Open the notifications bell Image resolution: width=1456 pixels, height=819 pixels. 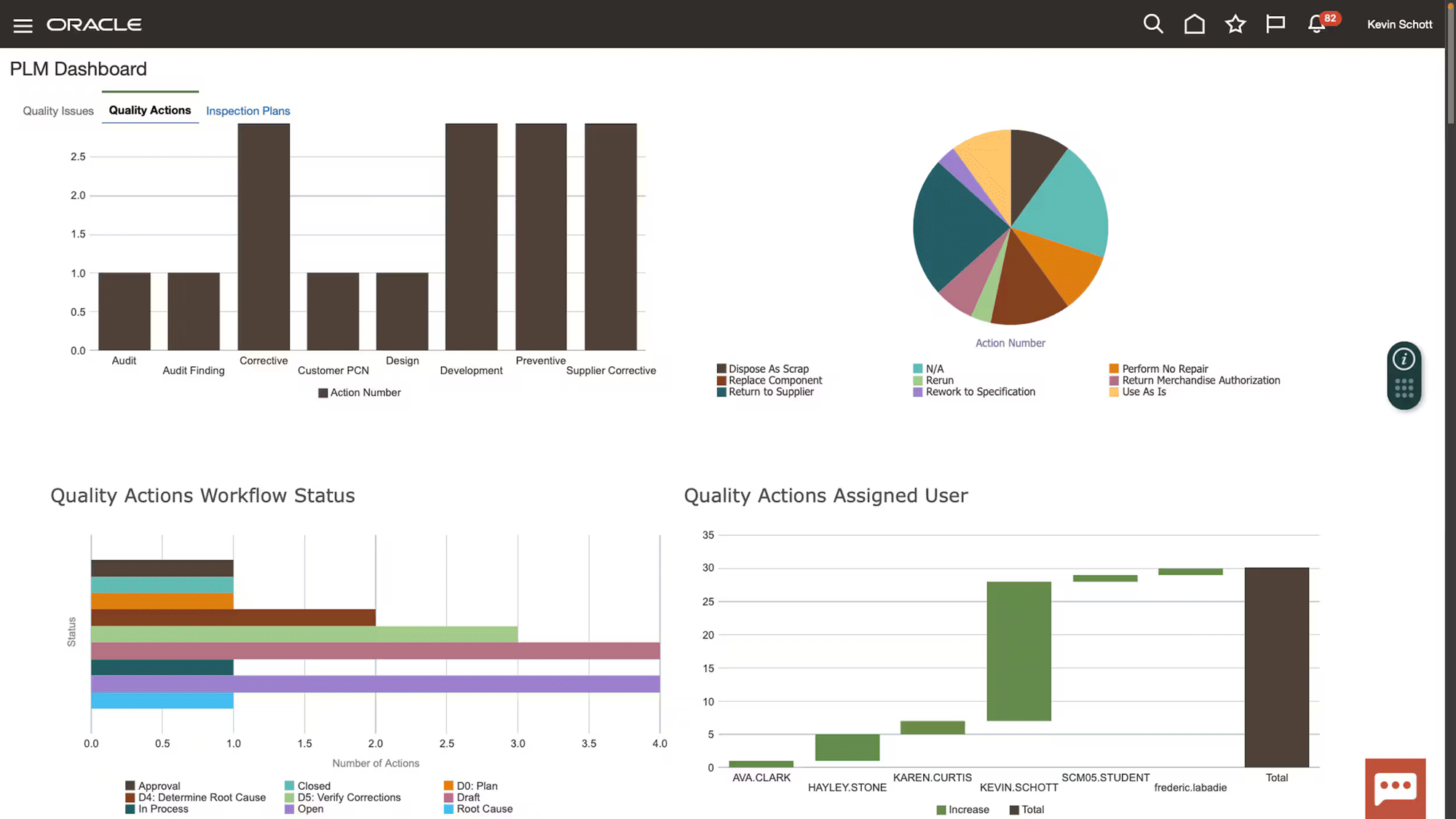click(x=1315, y=24)
